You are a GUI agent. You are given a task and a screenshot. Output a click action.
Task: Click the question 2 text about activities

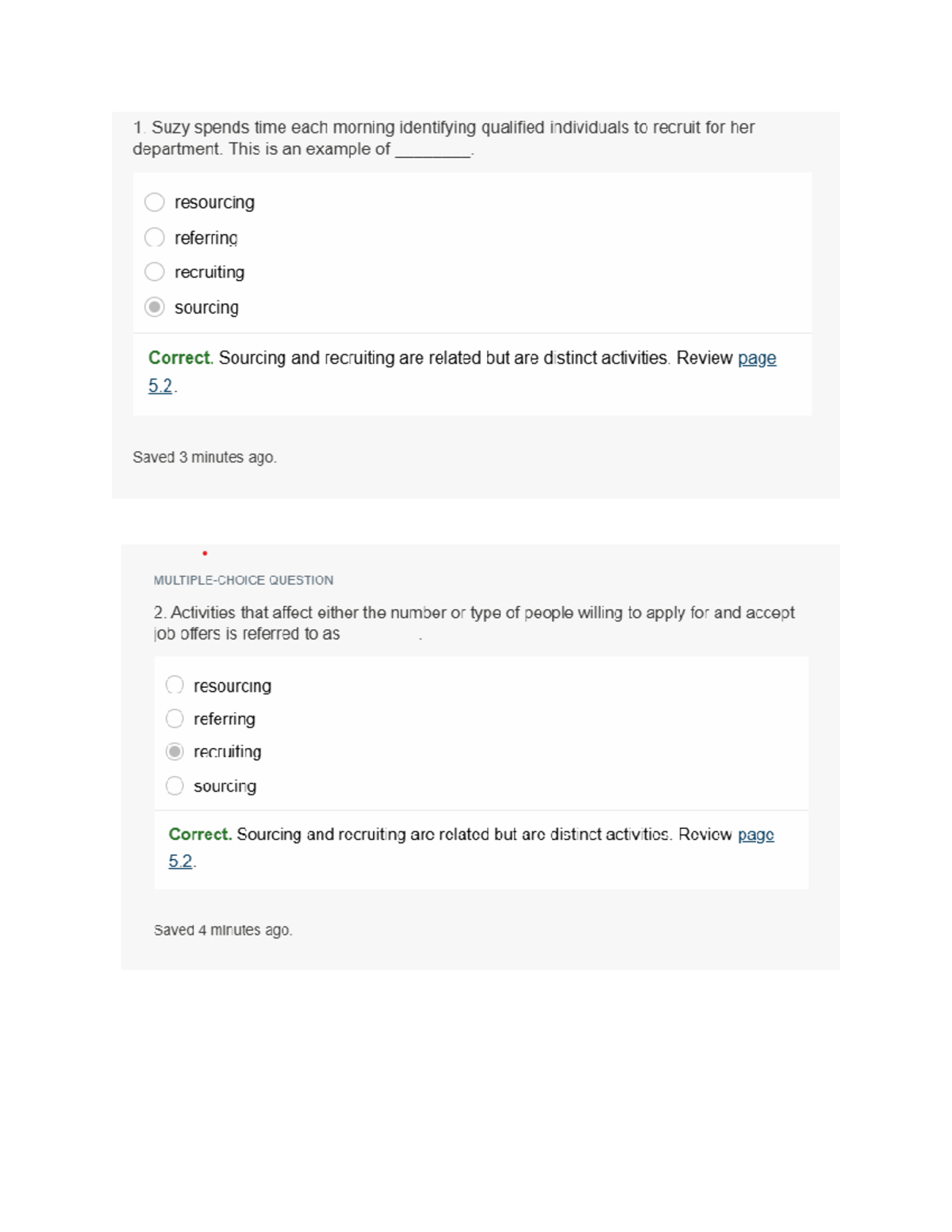(474, 623)
